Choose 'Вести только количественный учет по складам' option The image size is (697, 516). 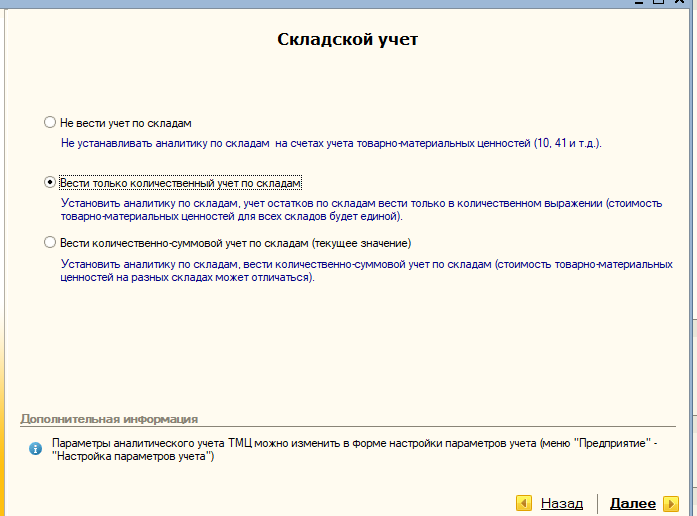(x=50, y=182)
